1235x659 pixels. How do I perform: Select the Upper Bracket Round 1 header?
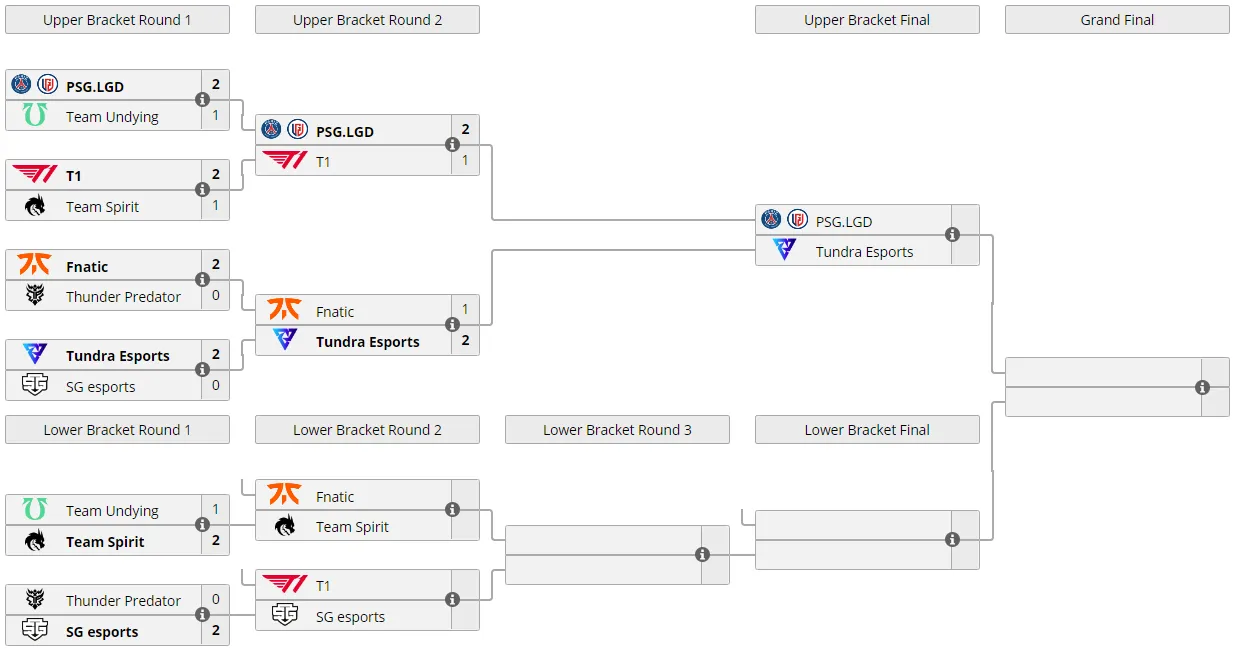tap(117, 20)
